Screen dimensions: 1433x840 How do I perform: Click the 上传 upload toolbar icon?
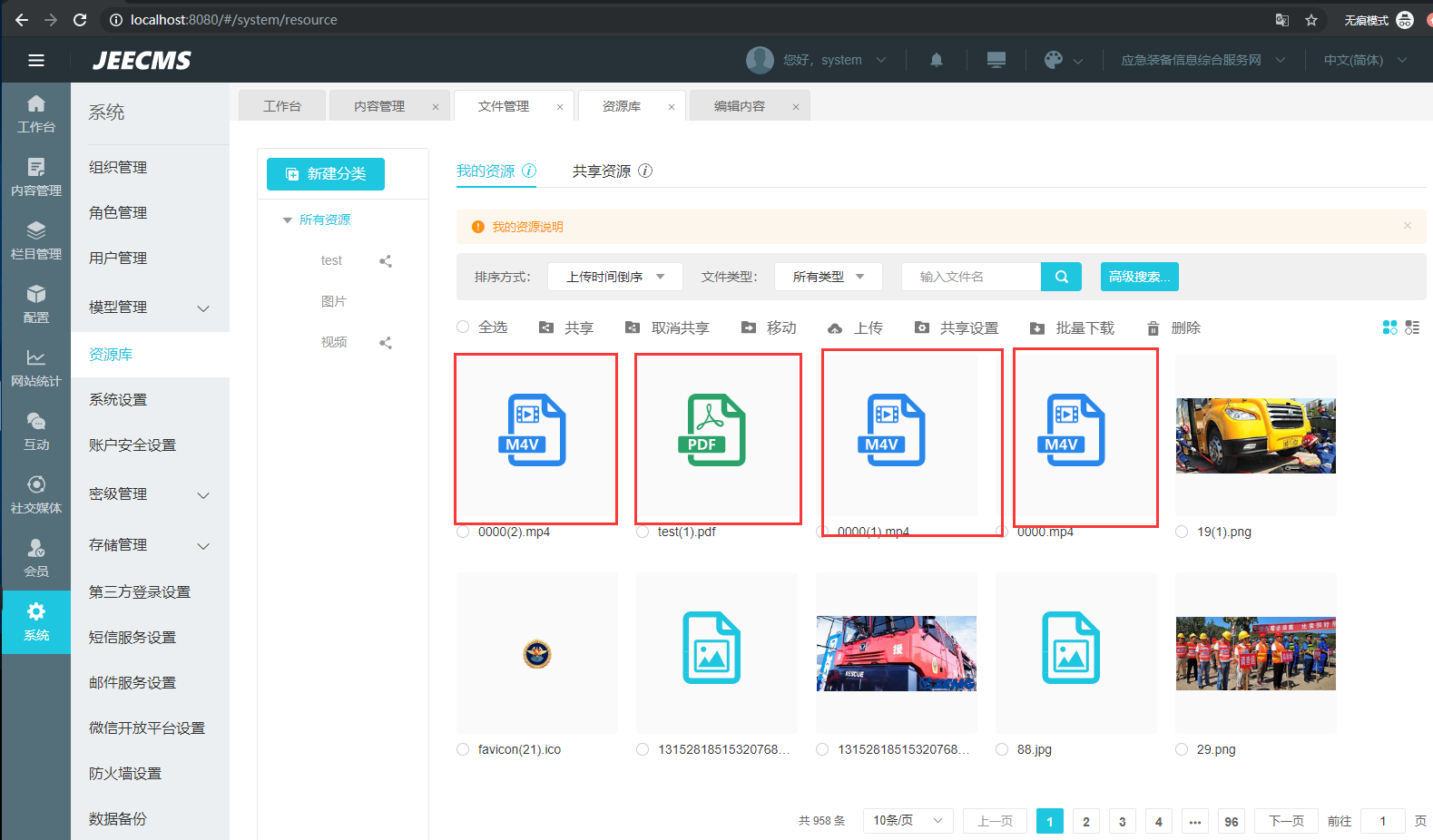[835, 328]
